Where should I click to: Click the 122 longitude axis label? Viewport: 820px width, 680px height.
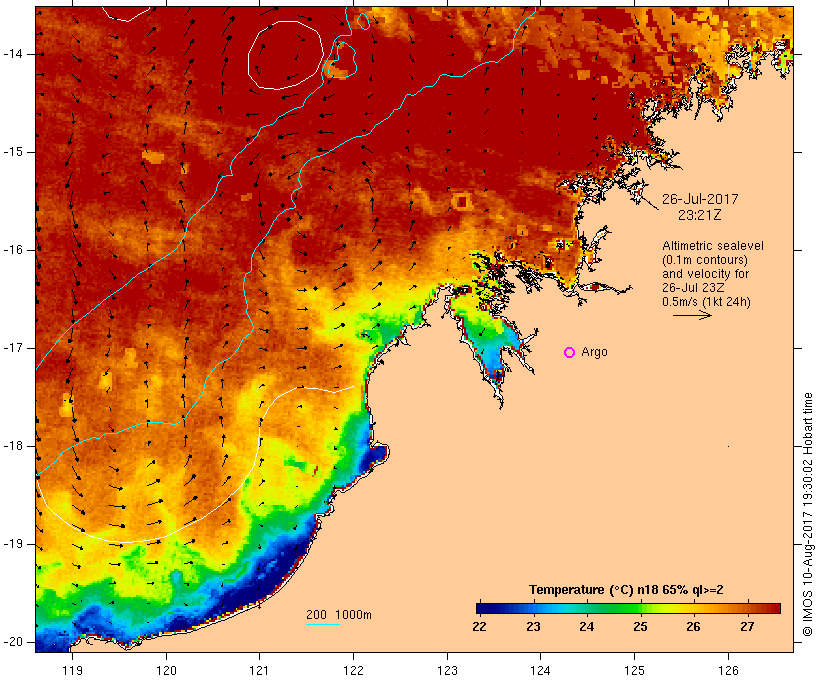coord(354,670)
